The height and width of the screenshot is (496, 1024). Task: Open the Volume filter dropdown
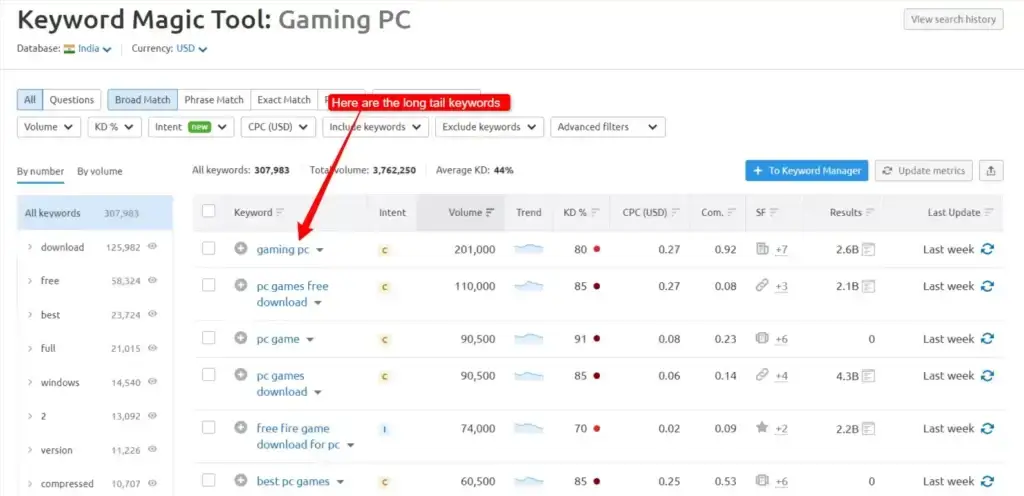point(49,127)
